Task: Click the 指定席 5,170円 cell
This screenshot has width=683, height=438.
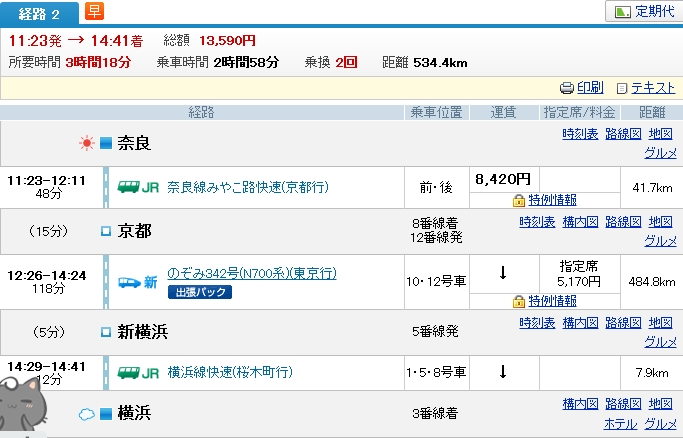Action: [x=579, y=274]
